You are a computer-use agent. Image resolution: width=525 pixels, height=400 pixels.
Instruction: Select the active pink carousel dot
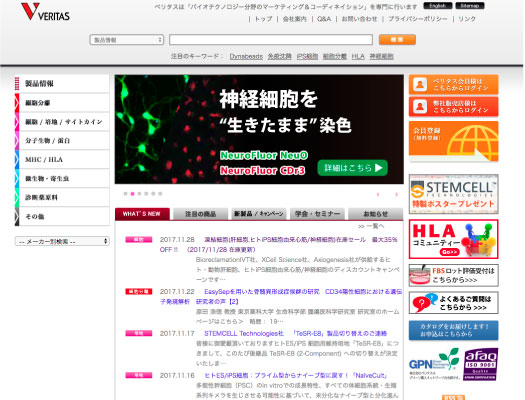pyautogui.click(x=133, y=193)
